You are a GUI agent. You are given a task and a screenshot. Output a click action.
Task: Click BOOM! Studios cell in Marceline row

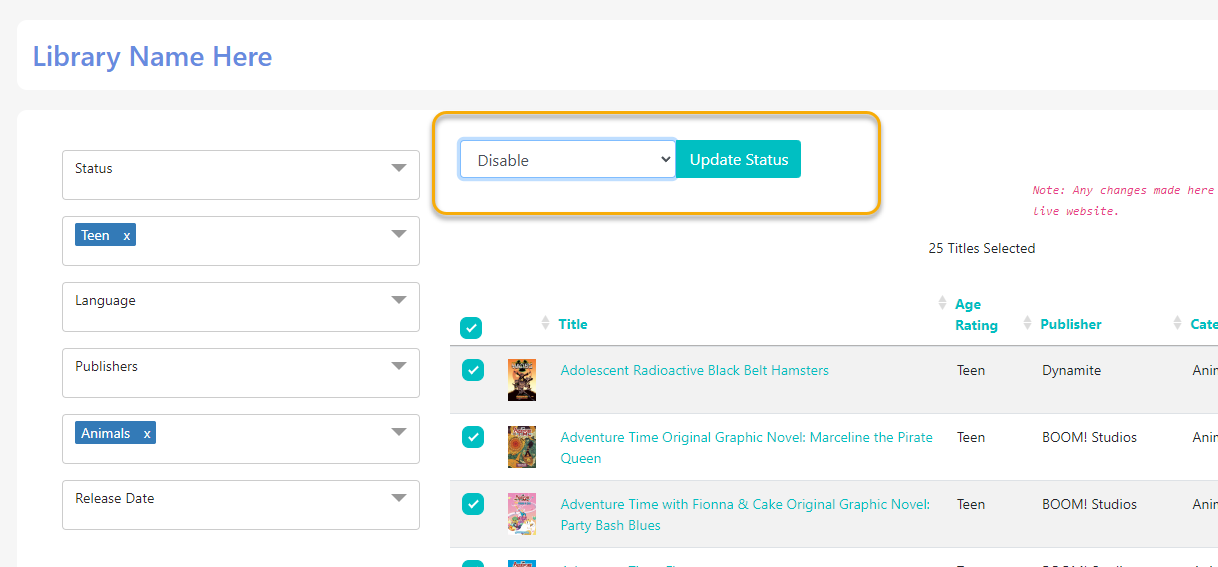(1089, 437)
